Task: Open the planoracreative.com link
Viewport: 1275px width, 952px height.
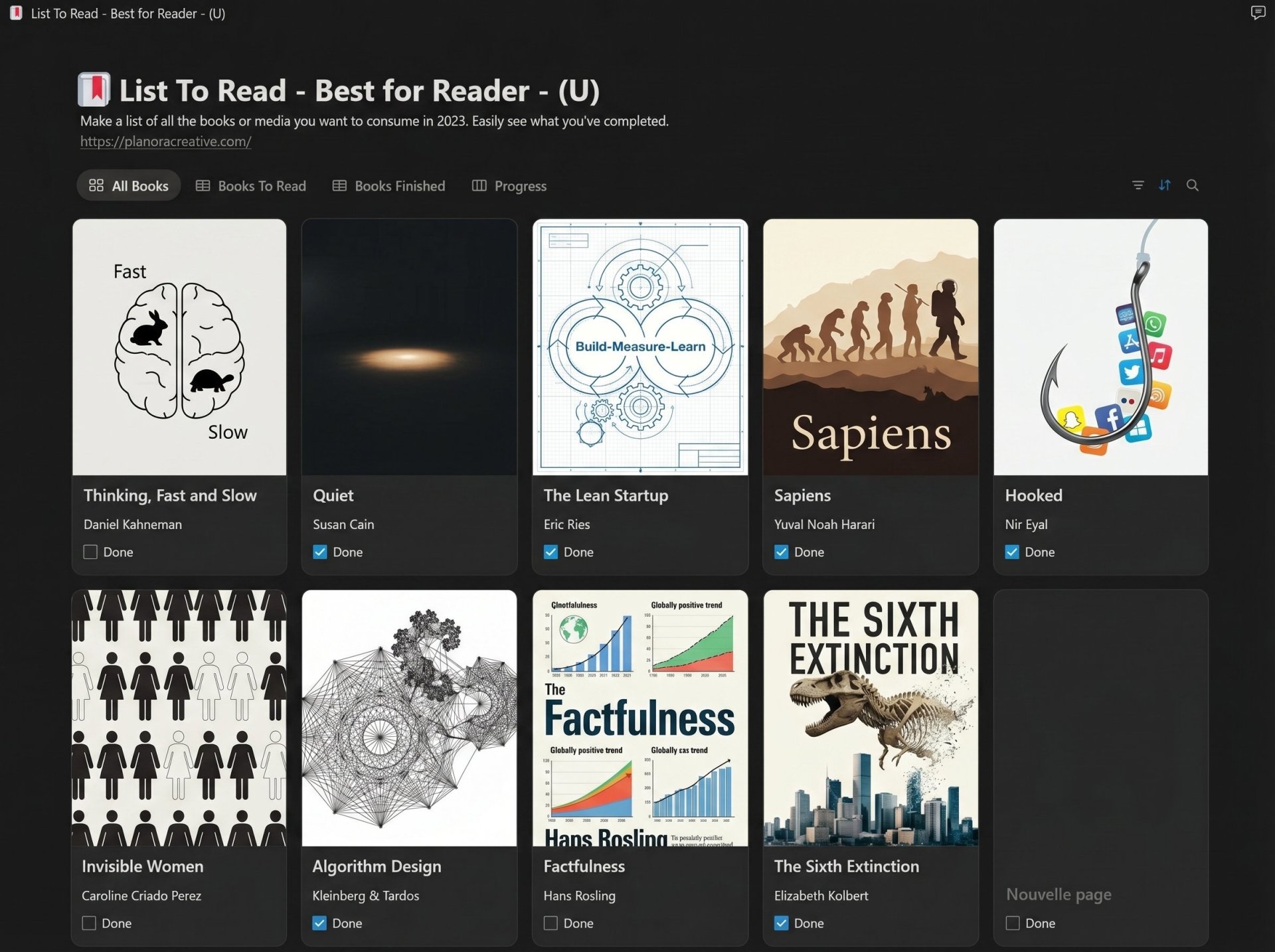Action: pyautogui.click(x=165, y=141)
